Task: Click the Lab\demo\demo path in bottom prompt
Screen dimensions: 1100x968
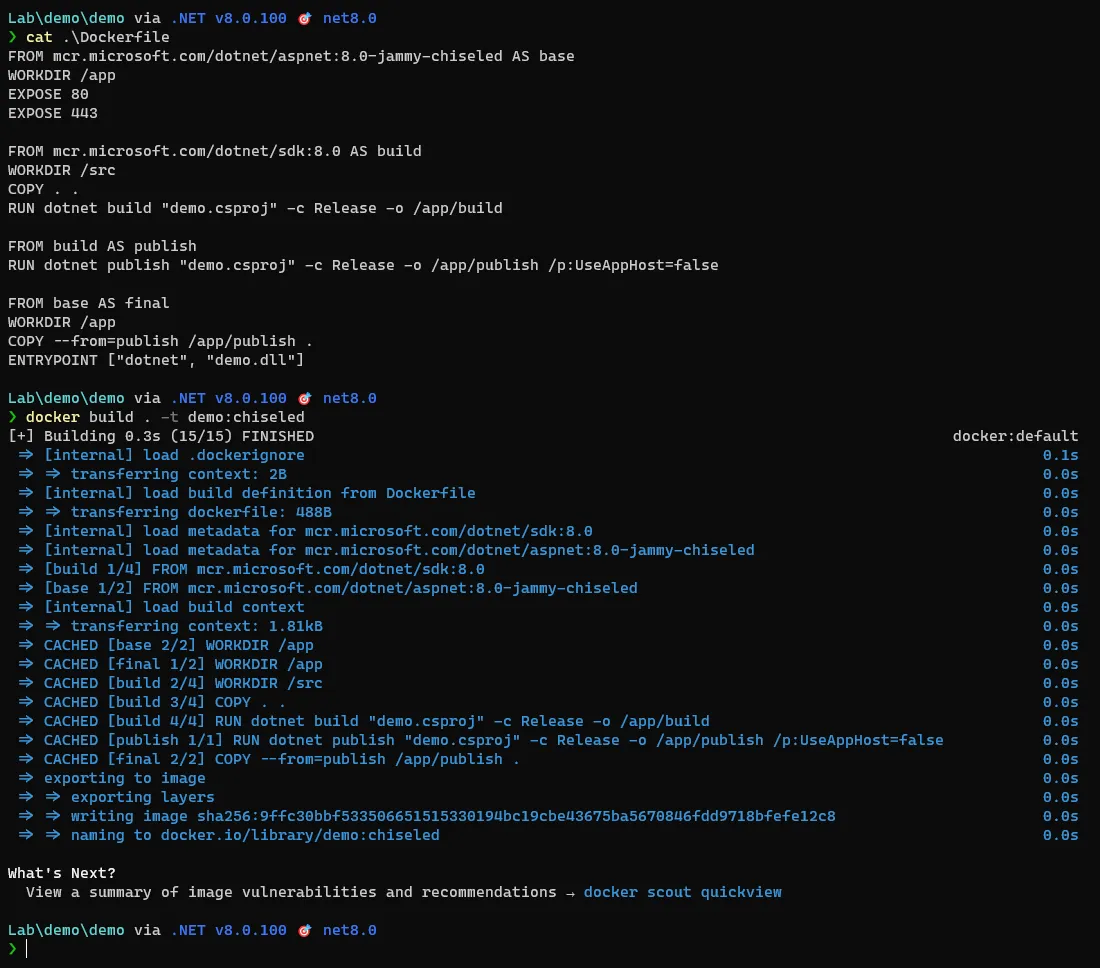Action: (x=65, y=930)
